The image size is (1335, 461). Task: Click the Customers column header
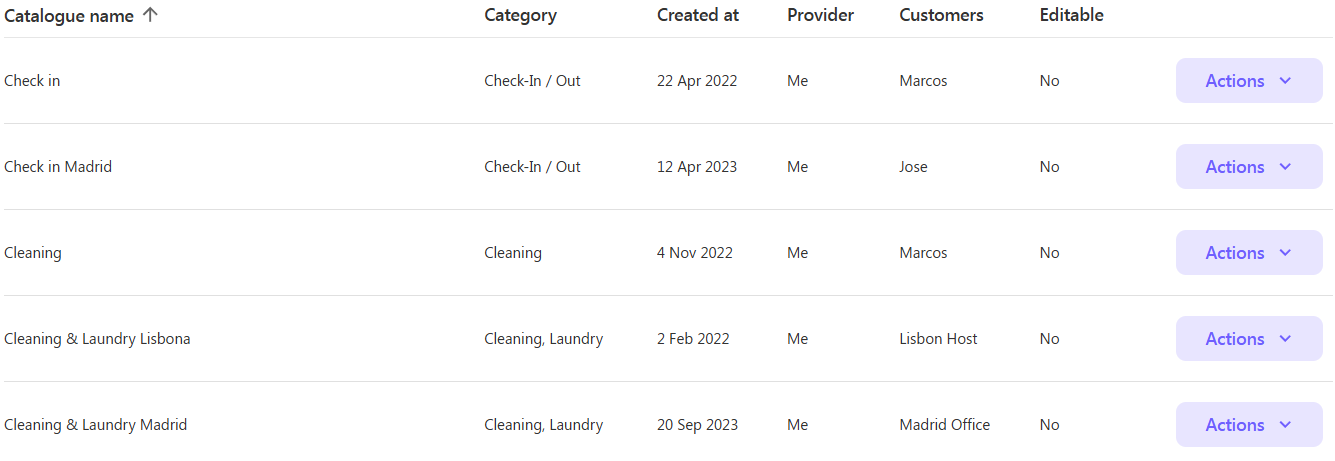pyautogui.click(x=941, y=15)
